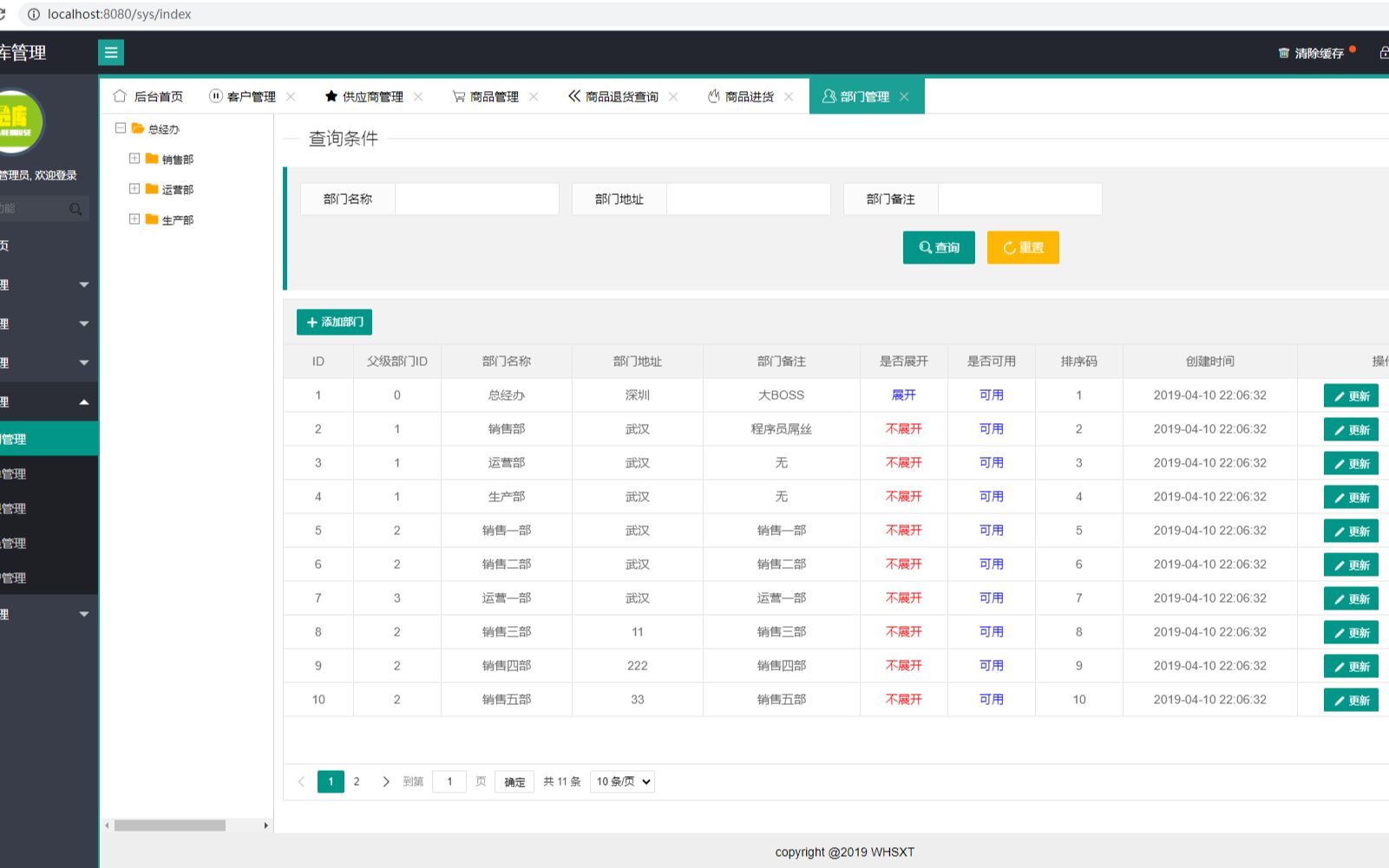Expand the bottom sidebar menu arrow
The image size is (1389, 868).
[84, 614]
